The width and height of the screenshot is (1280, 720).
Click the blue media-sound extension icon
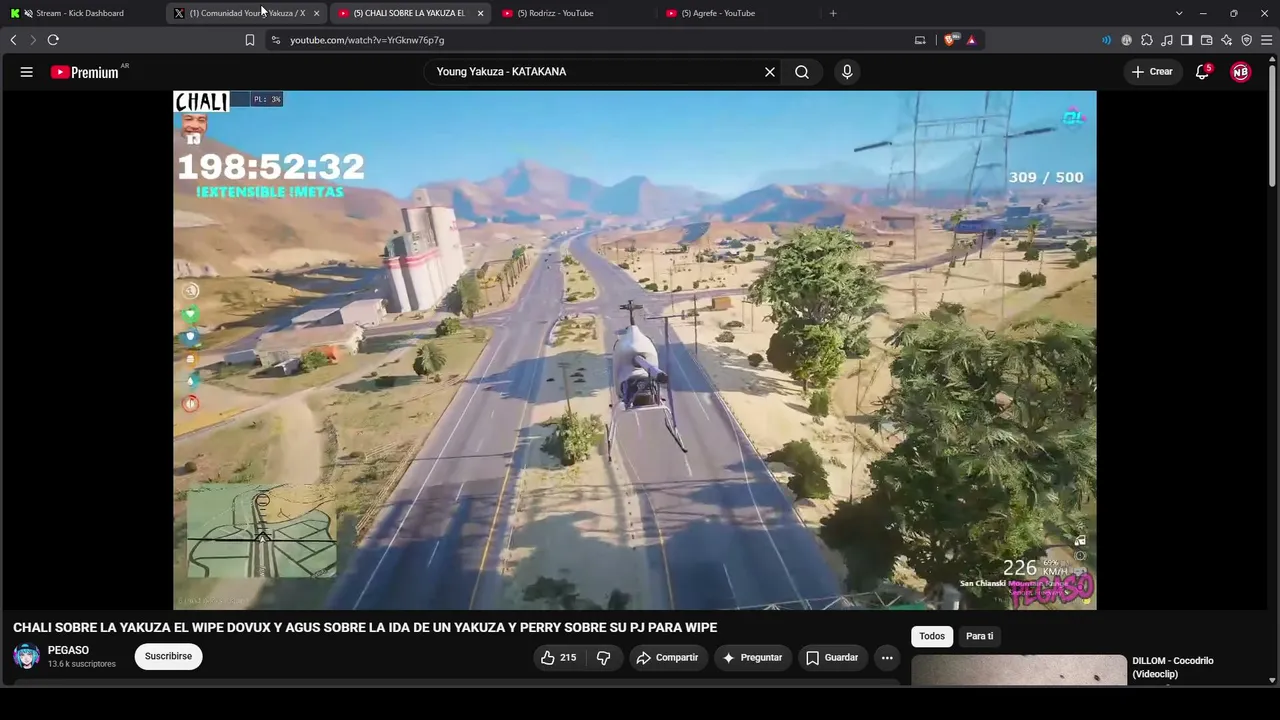coord(1106,40)
